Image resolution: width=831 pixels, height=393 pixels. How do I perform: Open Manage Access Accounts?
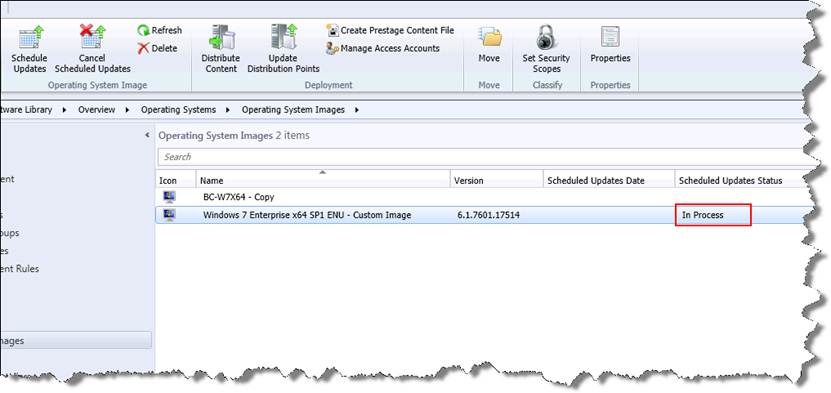[x=383, y=48]
